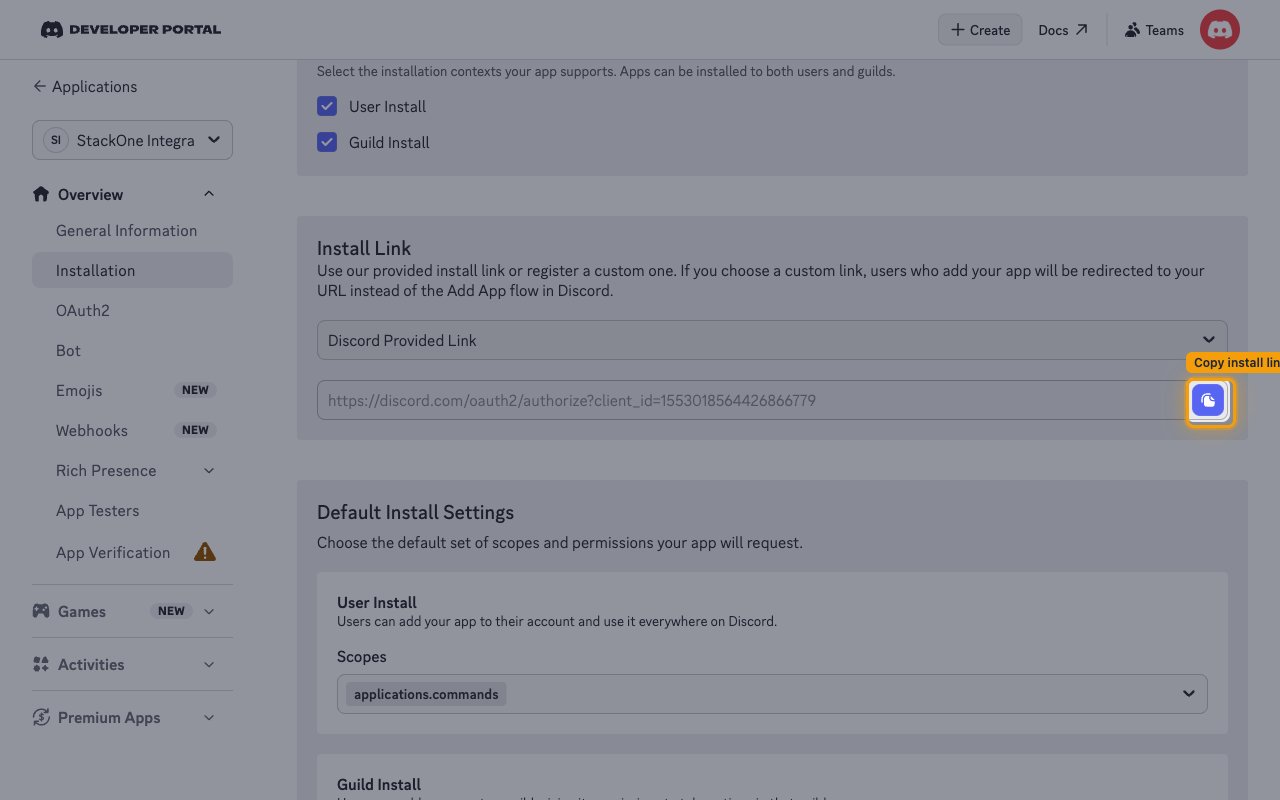Copy the install link with the copy icon
The height and width of the screenshot is (800, 1280).
coord(1208,401)
